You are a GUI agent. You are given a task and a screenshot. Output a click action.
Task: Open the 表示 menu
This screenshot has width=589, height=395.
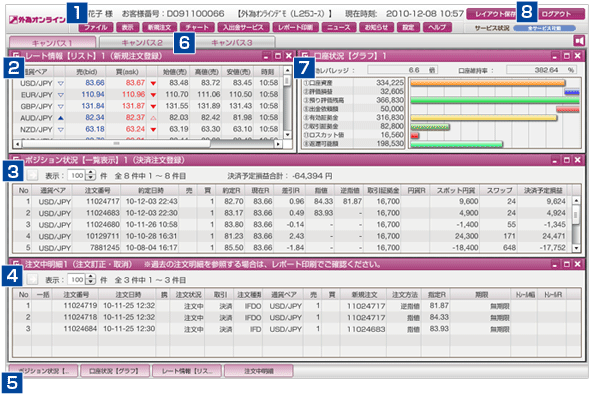click(x=128, y=27)
